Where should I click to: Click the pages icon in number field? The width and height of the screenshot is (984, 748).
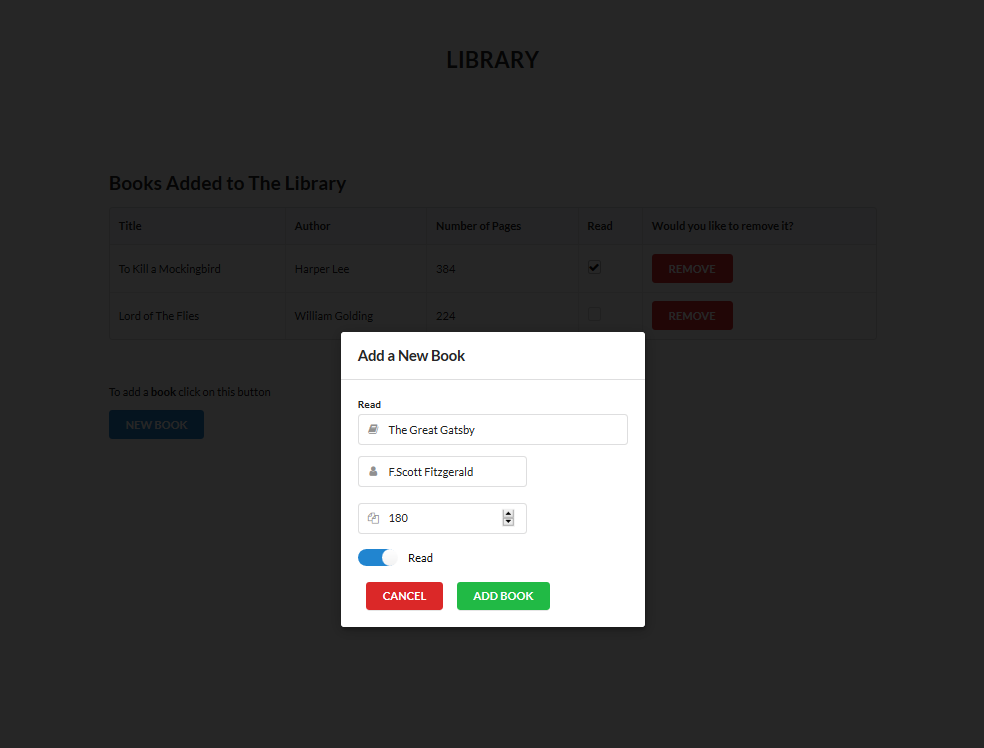(x=373, y=518)
